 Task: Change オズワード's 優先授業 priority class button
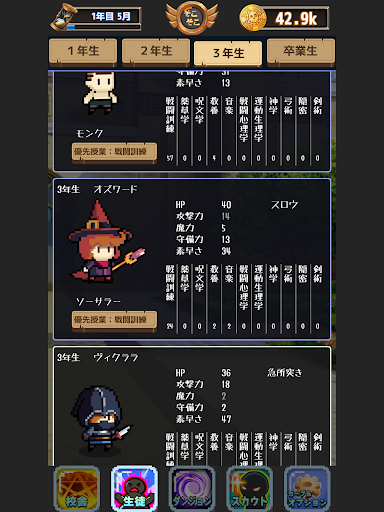[114, 320]
